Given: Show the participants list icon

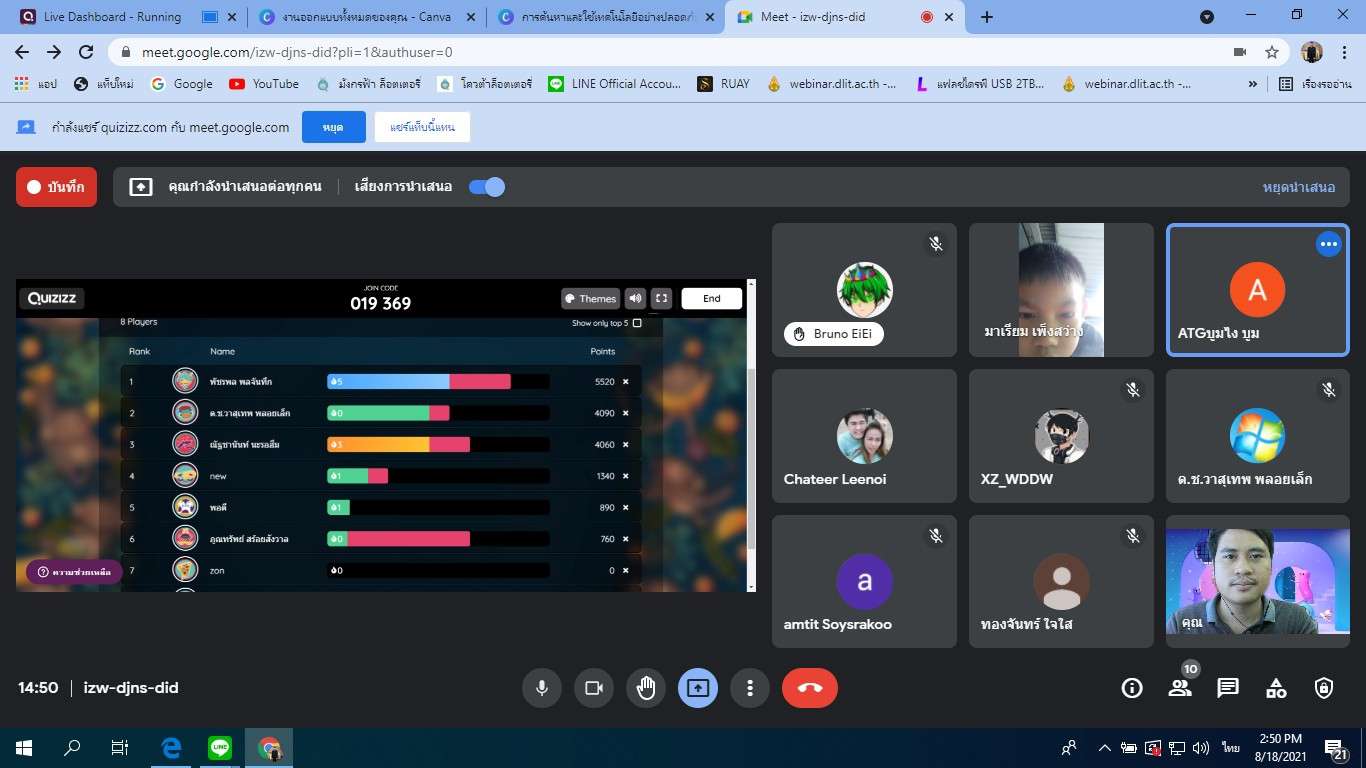Looking at the screenshot, I should [x=1180, y=688].
